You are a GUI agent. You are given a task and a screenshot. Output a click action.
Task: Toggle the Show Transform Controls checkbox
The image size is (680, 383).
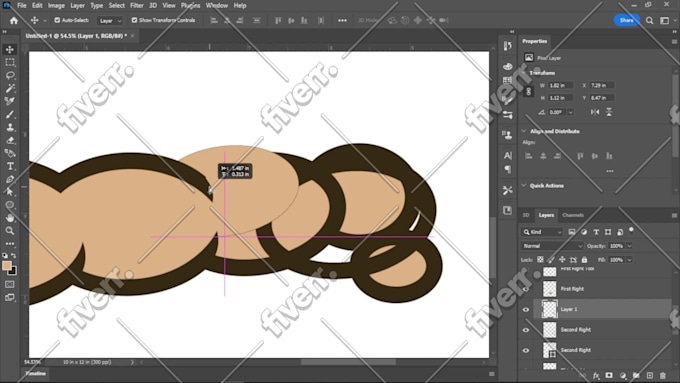[x=134, y=20]
